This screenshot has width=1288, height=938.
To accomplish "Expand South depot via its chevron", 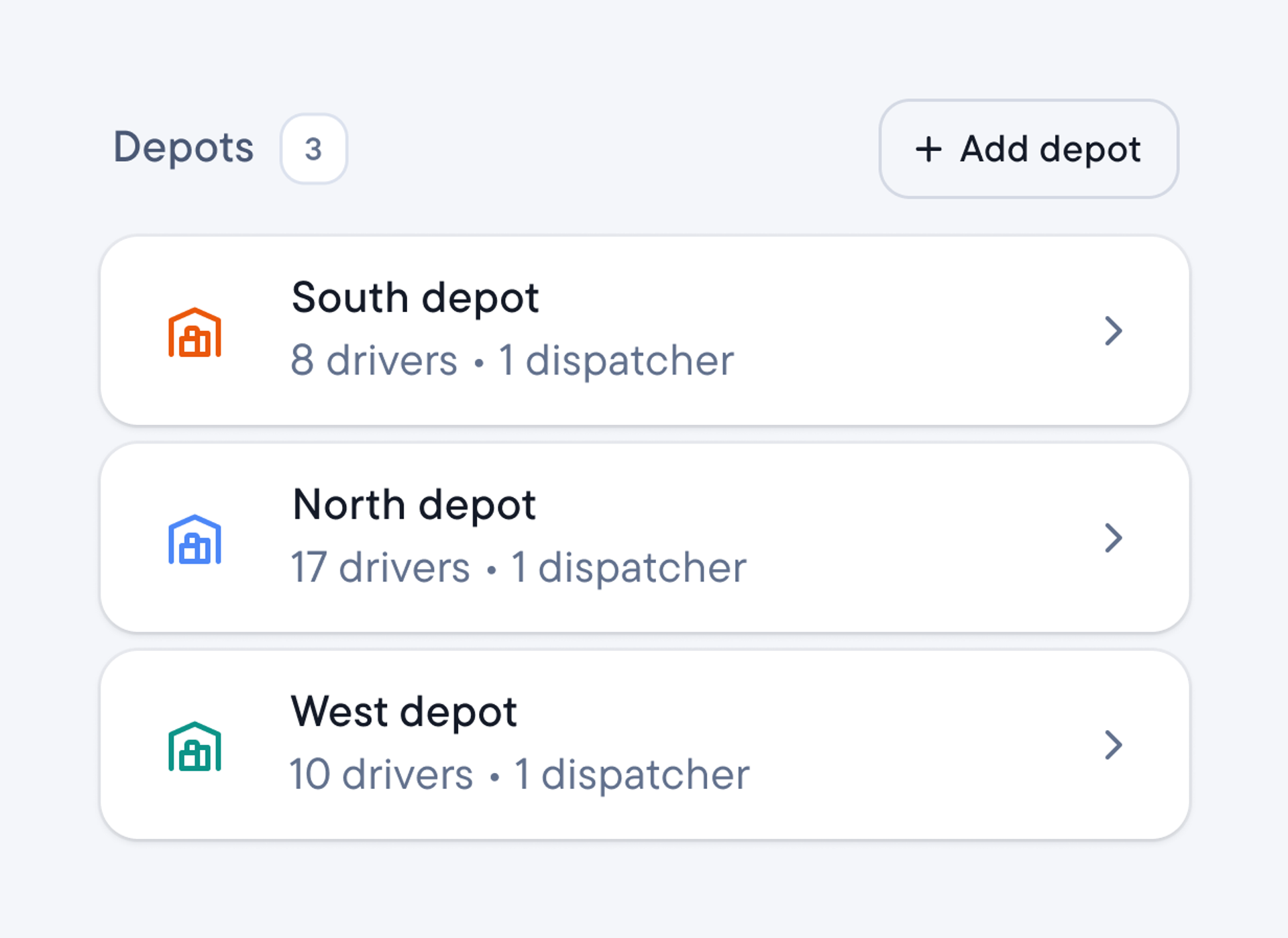I will [1113, 331].
